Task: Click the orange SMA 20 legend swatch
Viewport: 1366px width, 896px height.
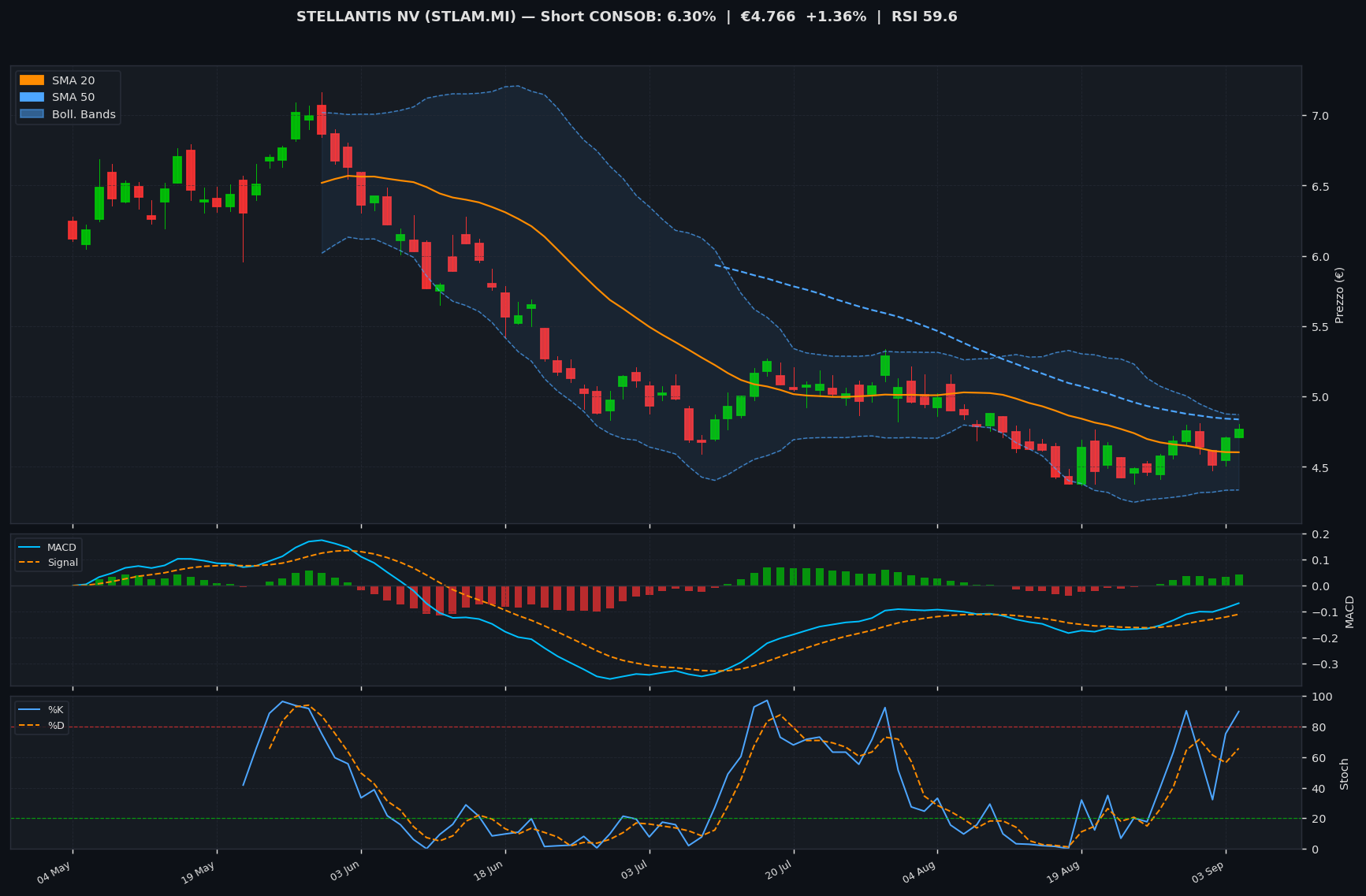Action: click(x=32, y=80)
